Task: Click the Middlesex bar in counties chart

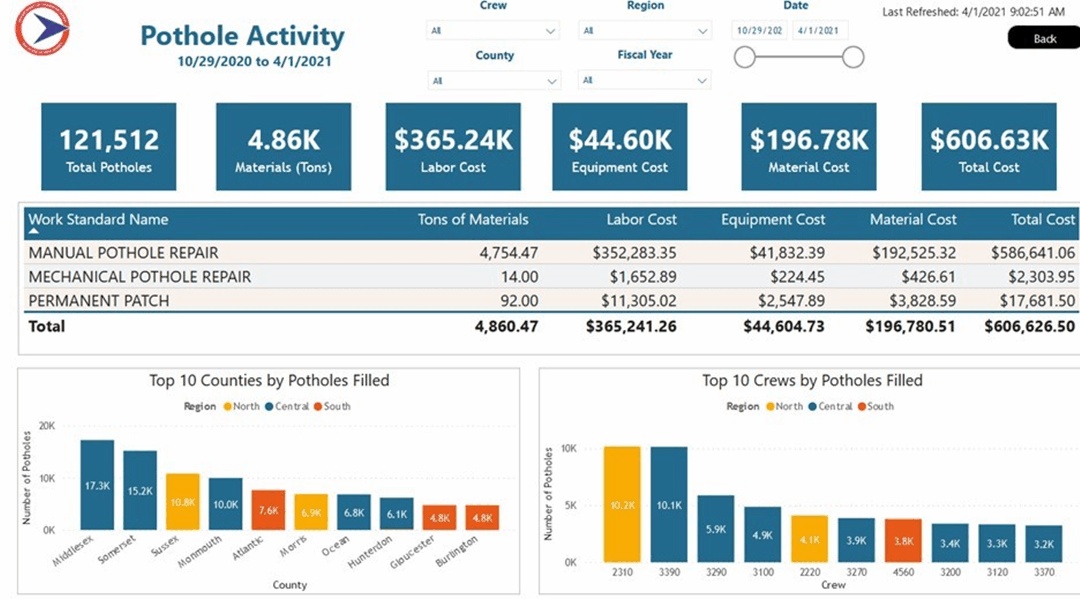Action: [97, 485]
